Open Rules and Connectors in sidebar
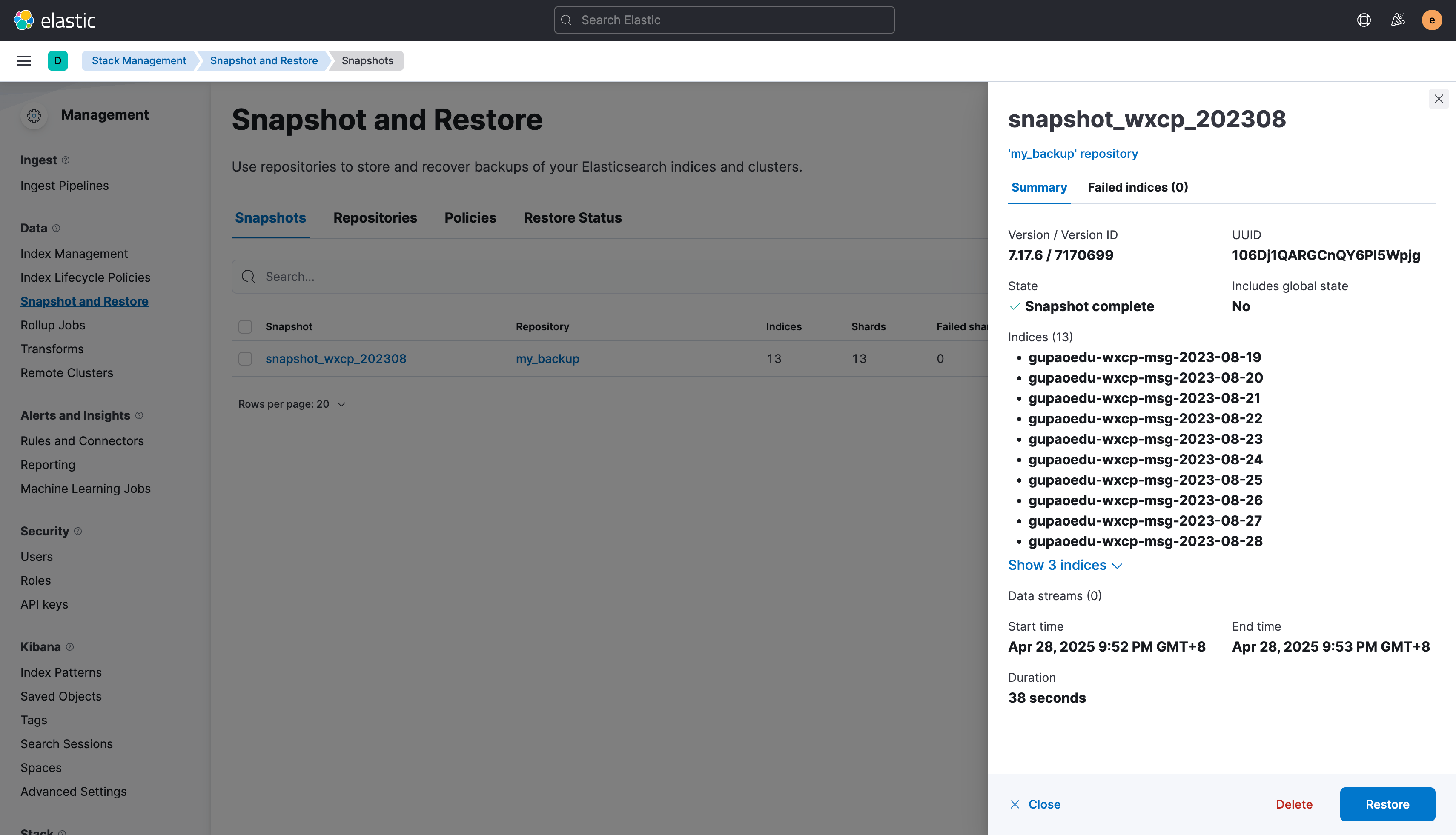Image resolution: width=1456 pixels, height=835 pixels. 82,441
